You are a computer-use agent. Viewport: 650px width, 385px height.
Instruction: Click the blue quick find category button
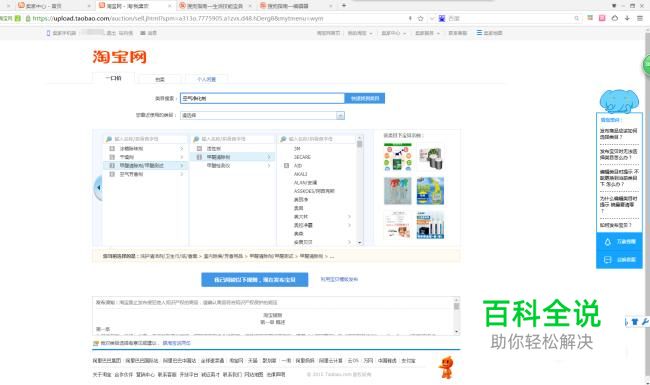[x=365, y=98]
